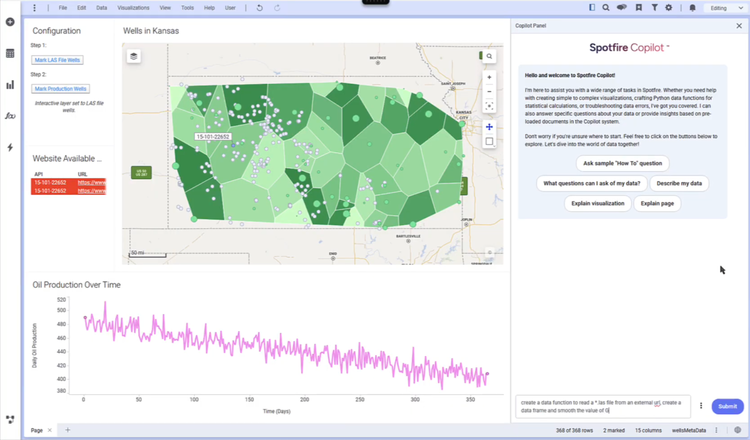Click the URL column header
Image resolution: width=750 pixels, height=440 pixels.
click(x=82, y=174)
